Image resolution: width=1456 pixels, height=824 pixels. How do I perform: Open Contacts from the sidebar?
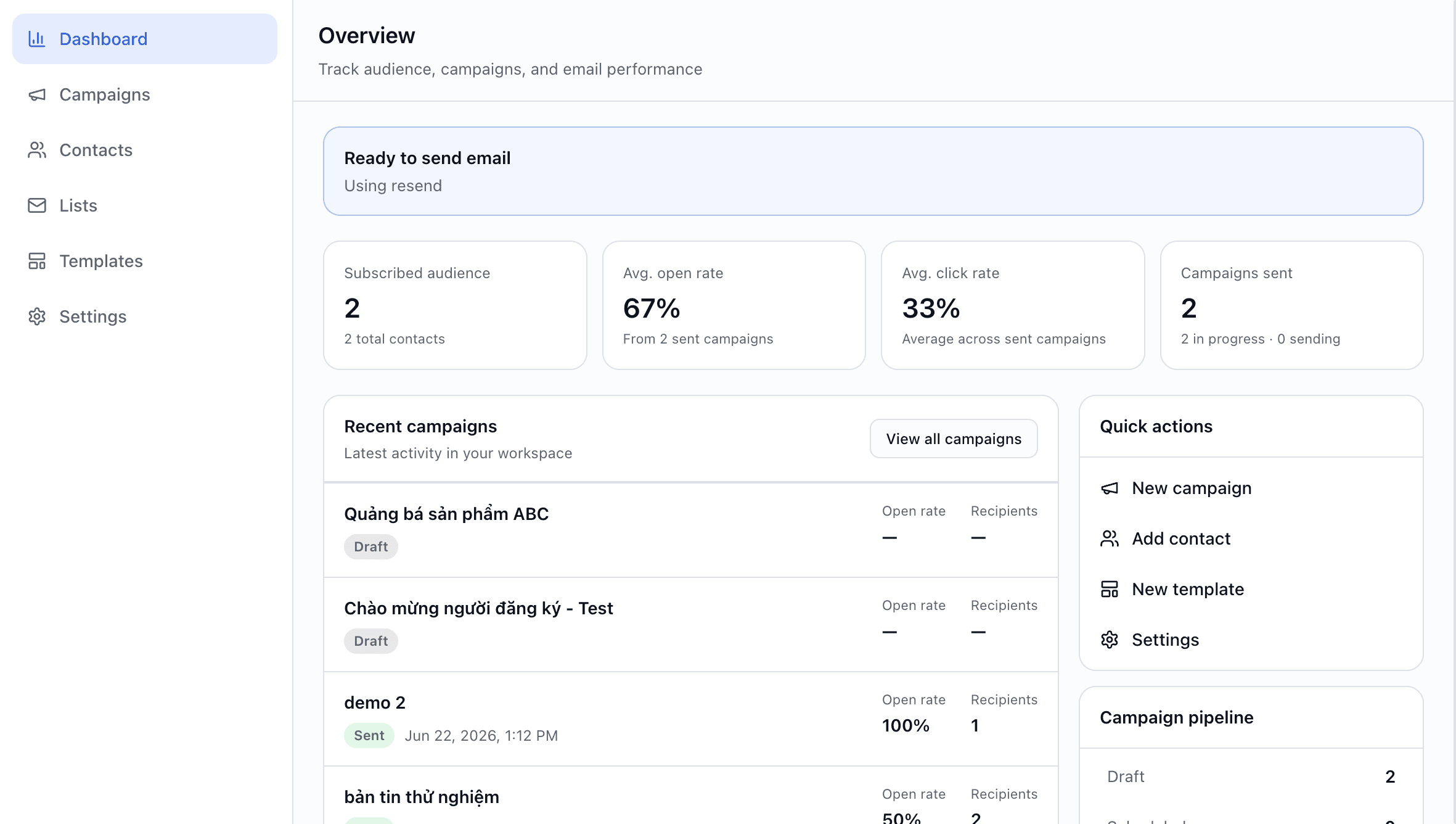point(145,150)
